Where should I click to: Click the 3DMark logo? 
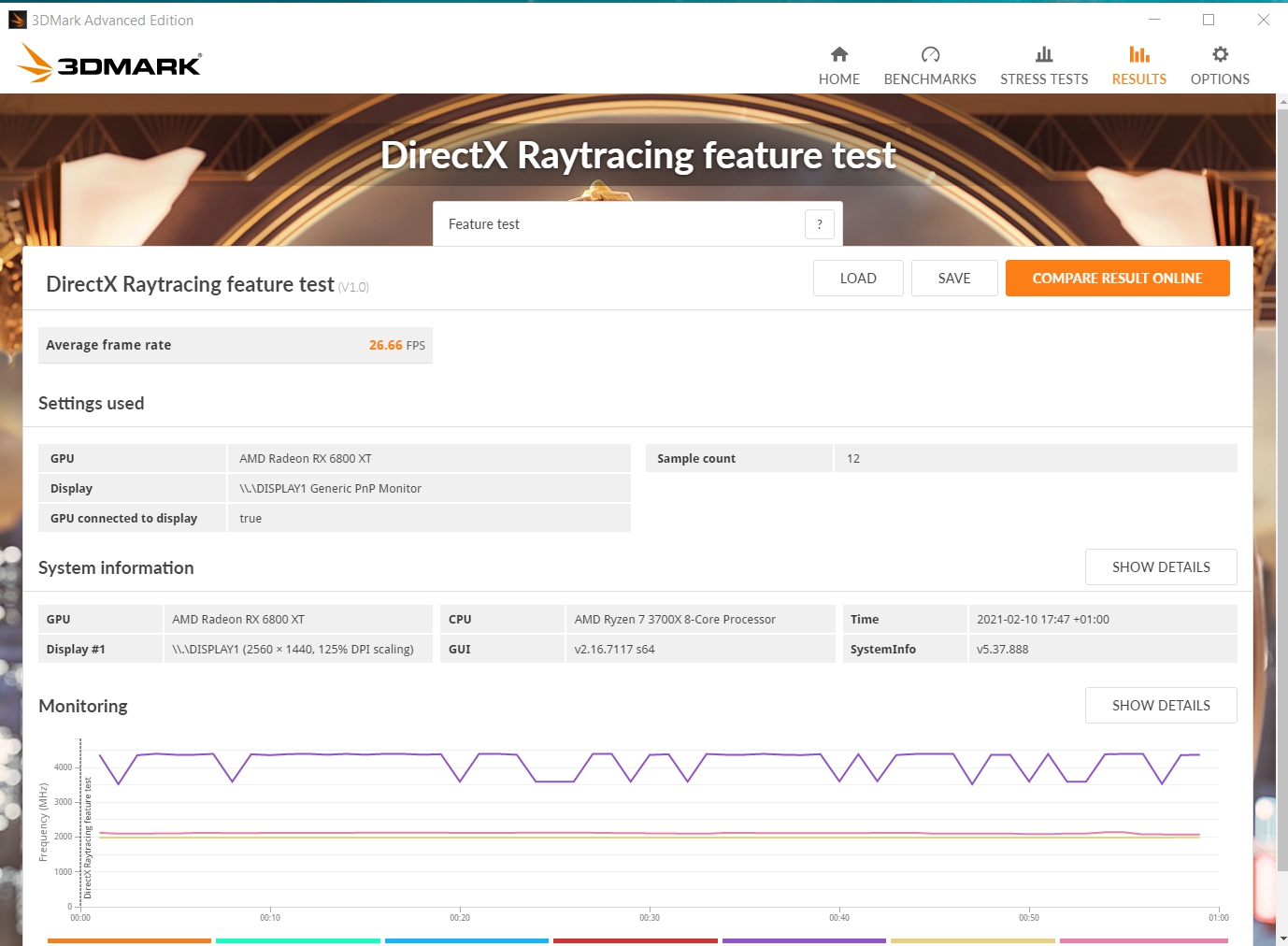tap(109, 63)
